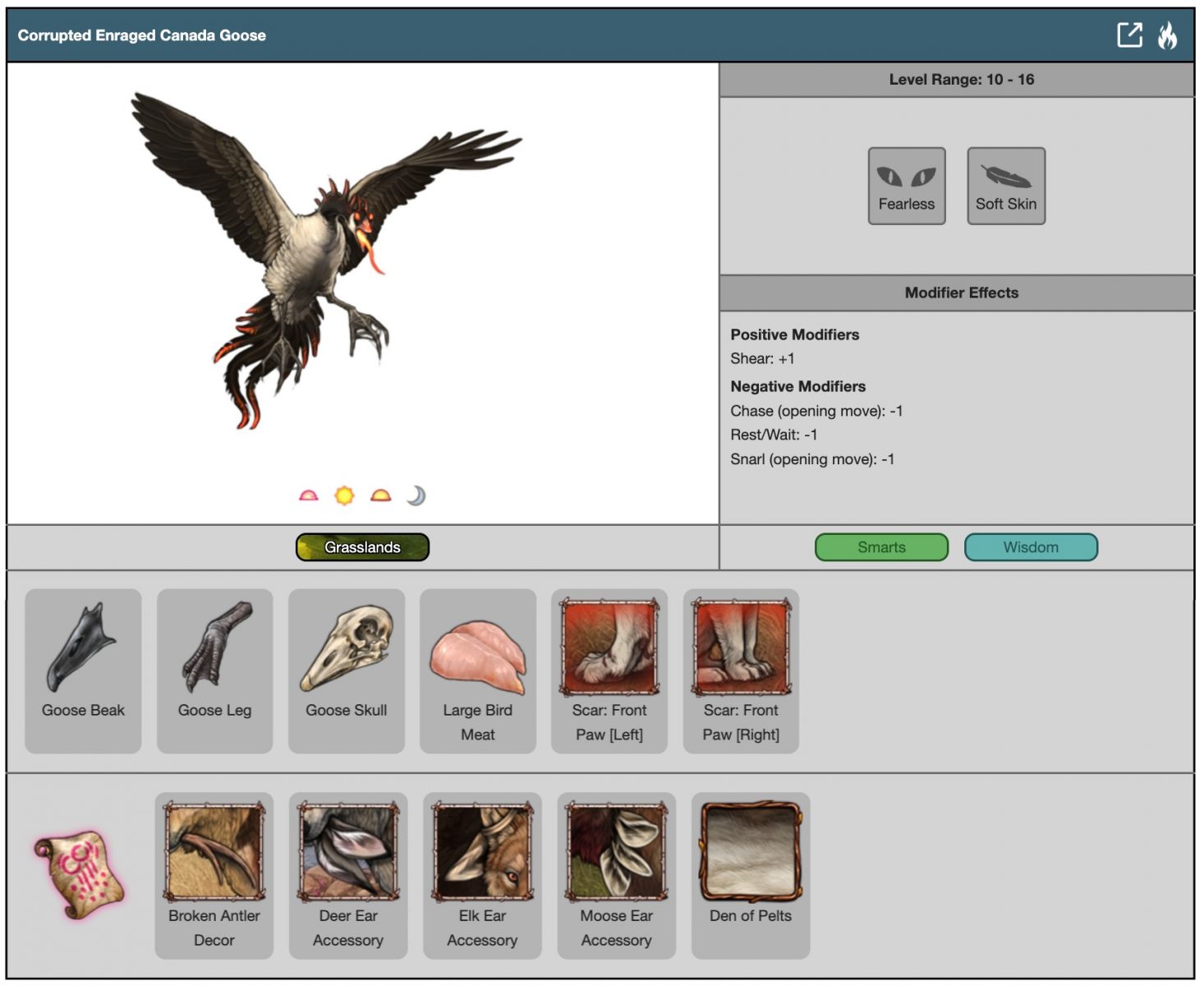The width and height of the screenshot is (1204, 986).
Task: Select the Goose Skull item
Action: click(x=346, y=670)
